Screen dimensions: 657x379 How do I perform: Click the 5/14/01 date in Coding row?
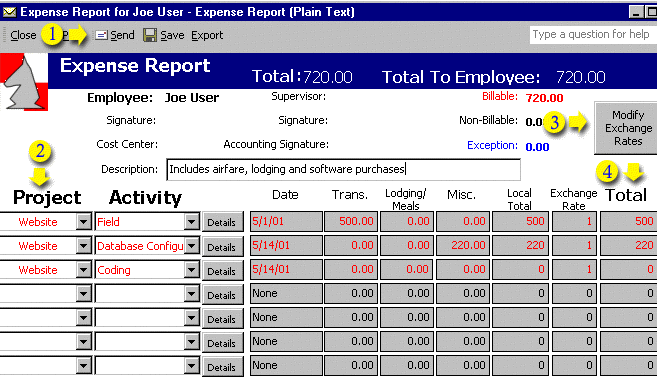point(286,269)
